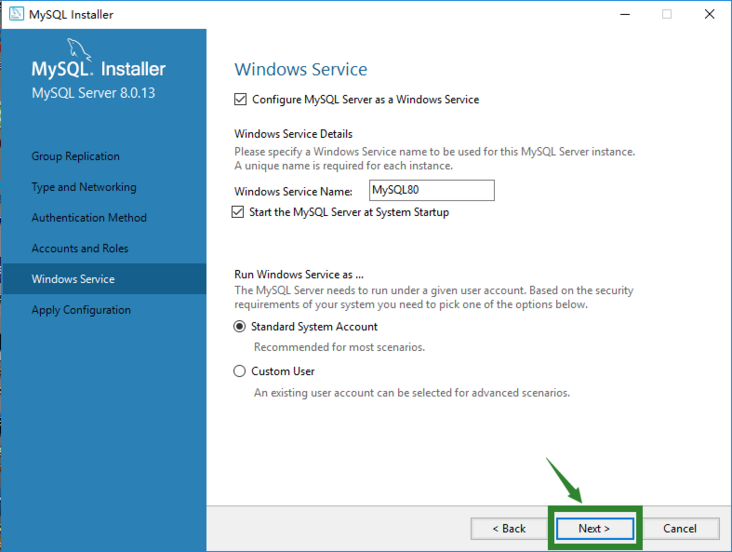Click the Next button
732x552 pixels.
point(594,528)
